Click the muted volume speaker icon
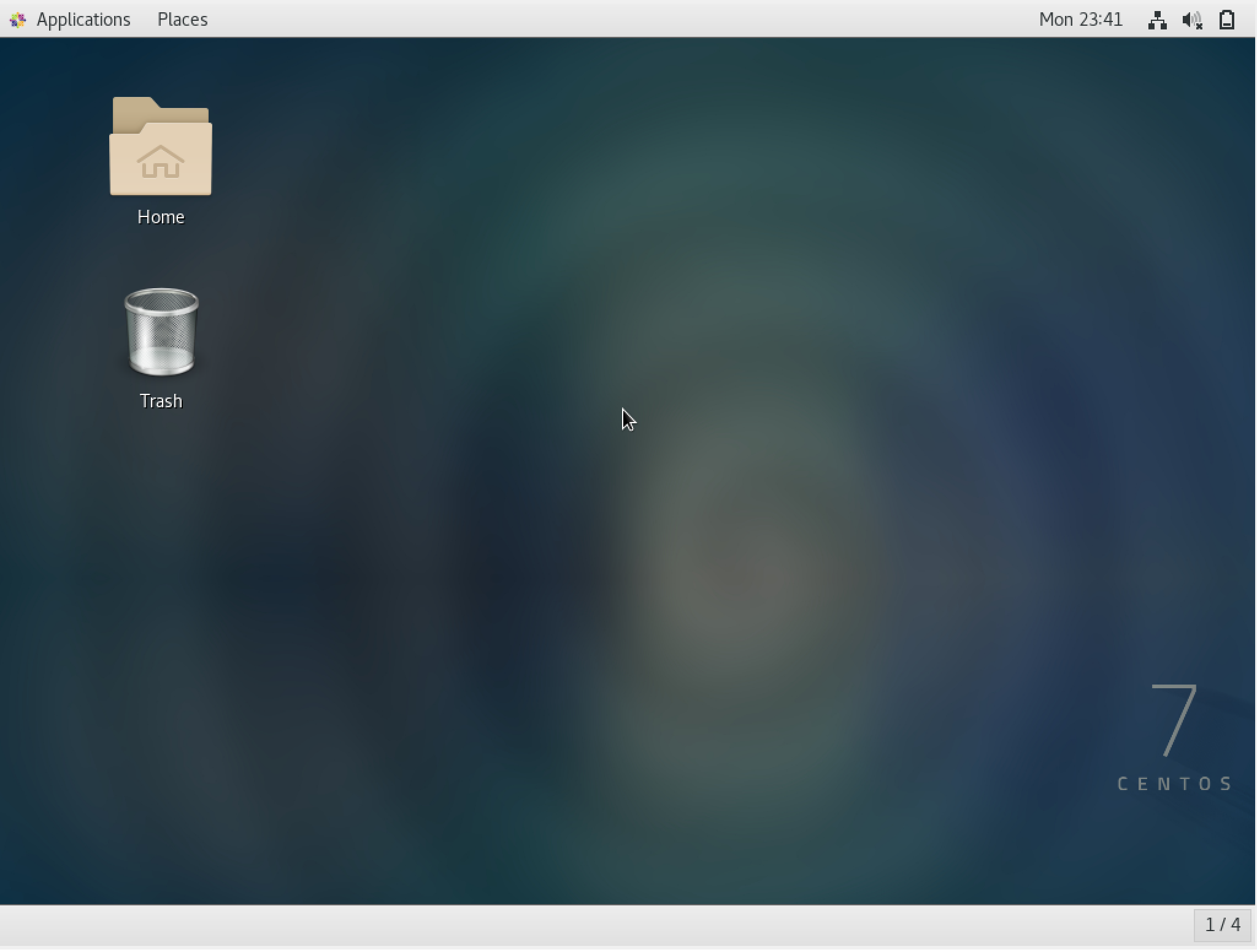 pos(1192,20)
